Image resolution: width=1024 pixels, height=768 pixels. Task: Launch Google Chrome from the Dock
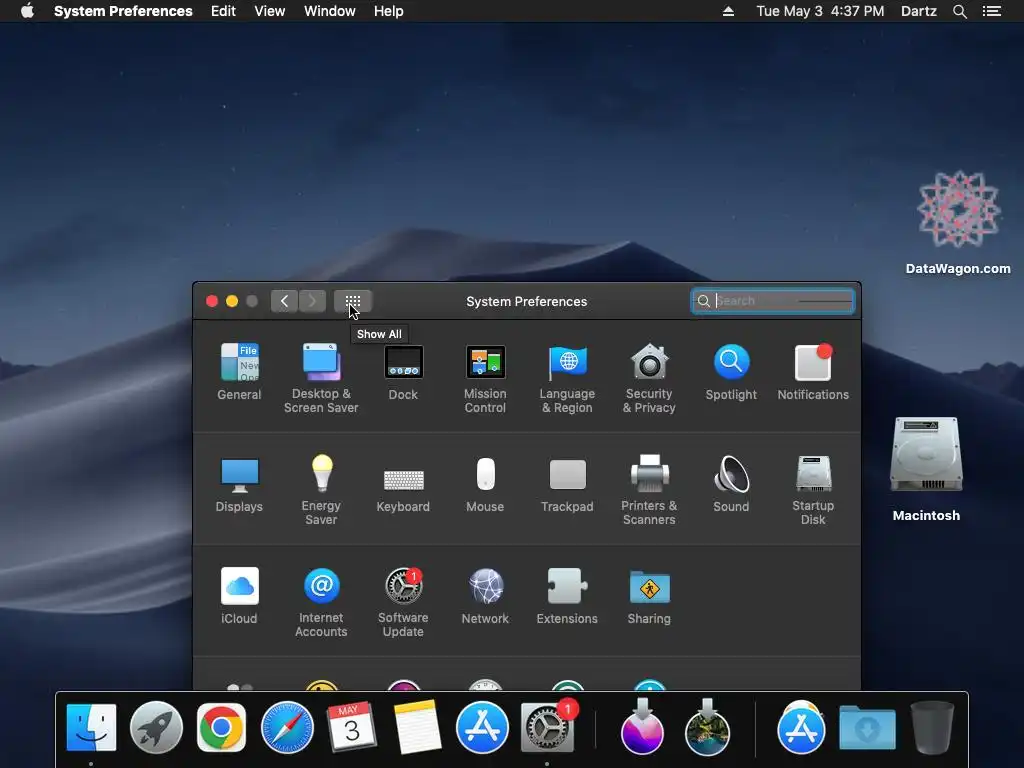221,727
